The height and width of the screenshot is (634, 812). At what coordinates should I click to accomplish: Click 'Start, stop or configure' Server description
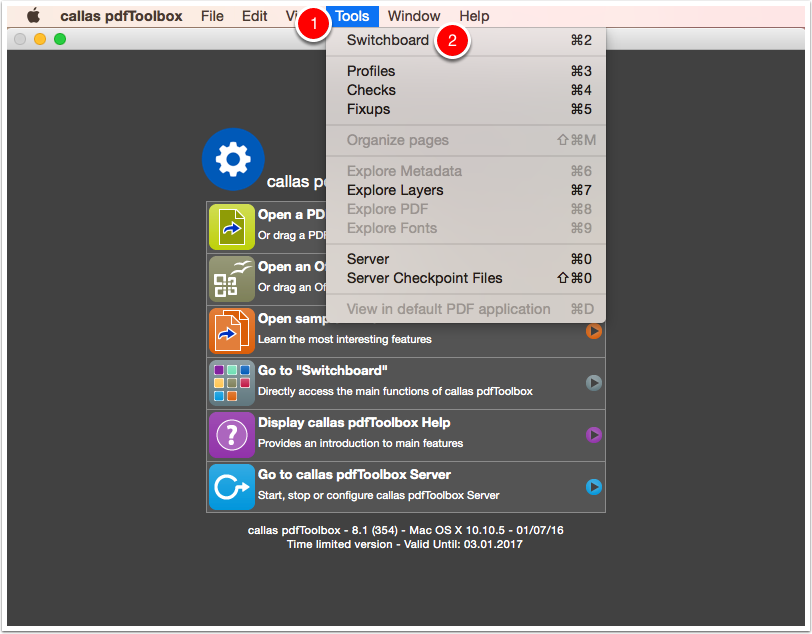point(379,495)
